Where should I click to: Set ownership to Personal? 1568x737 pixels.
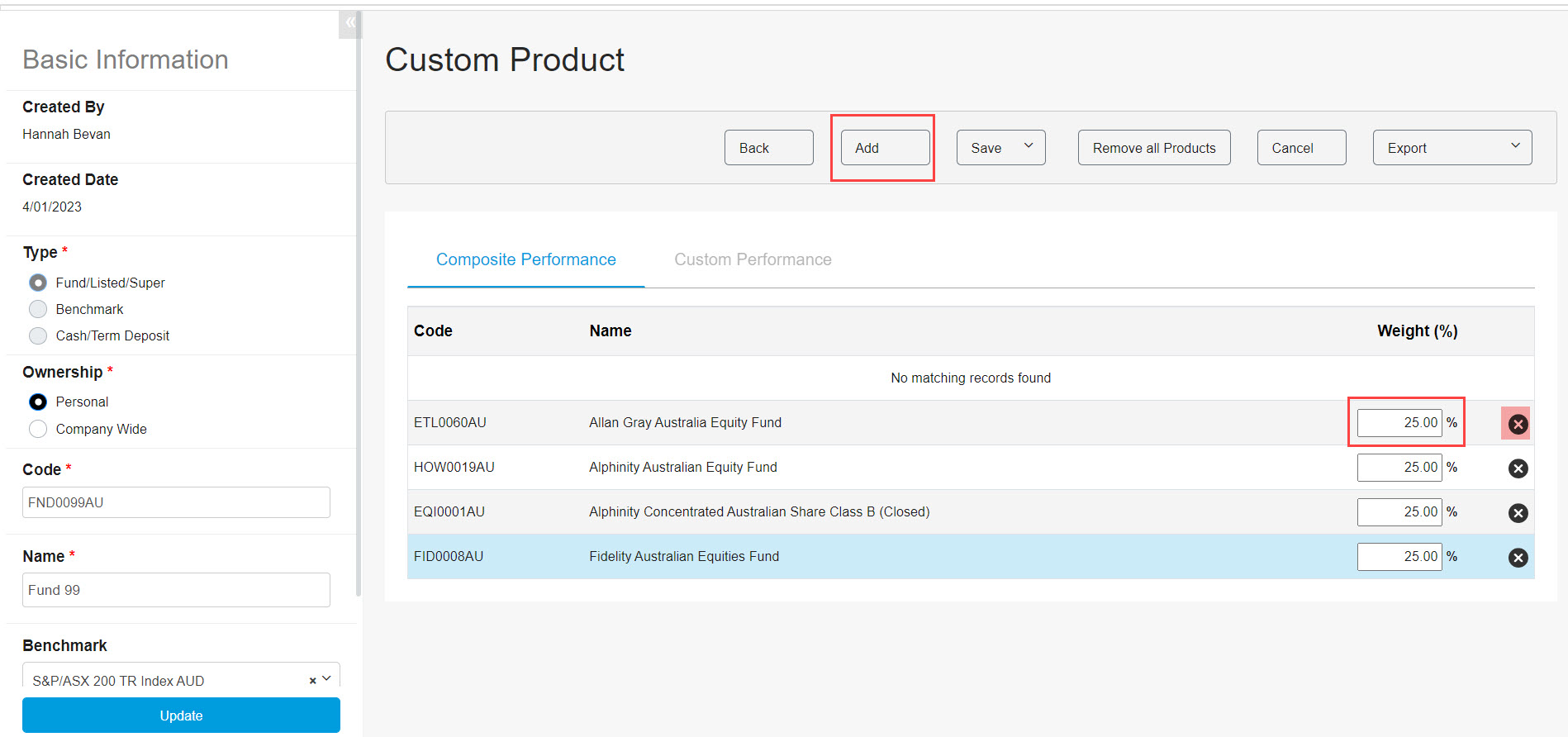(38, 402)
